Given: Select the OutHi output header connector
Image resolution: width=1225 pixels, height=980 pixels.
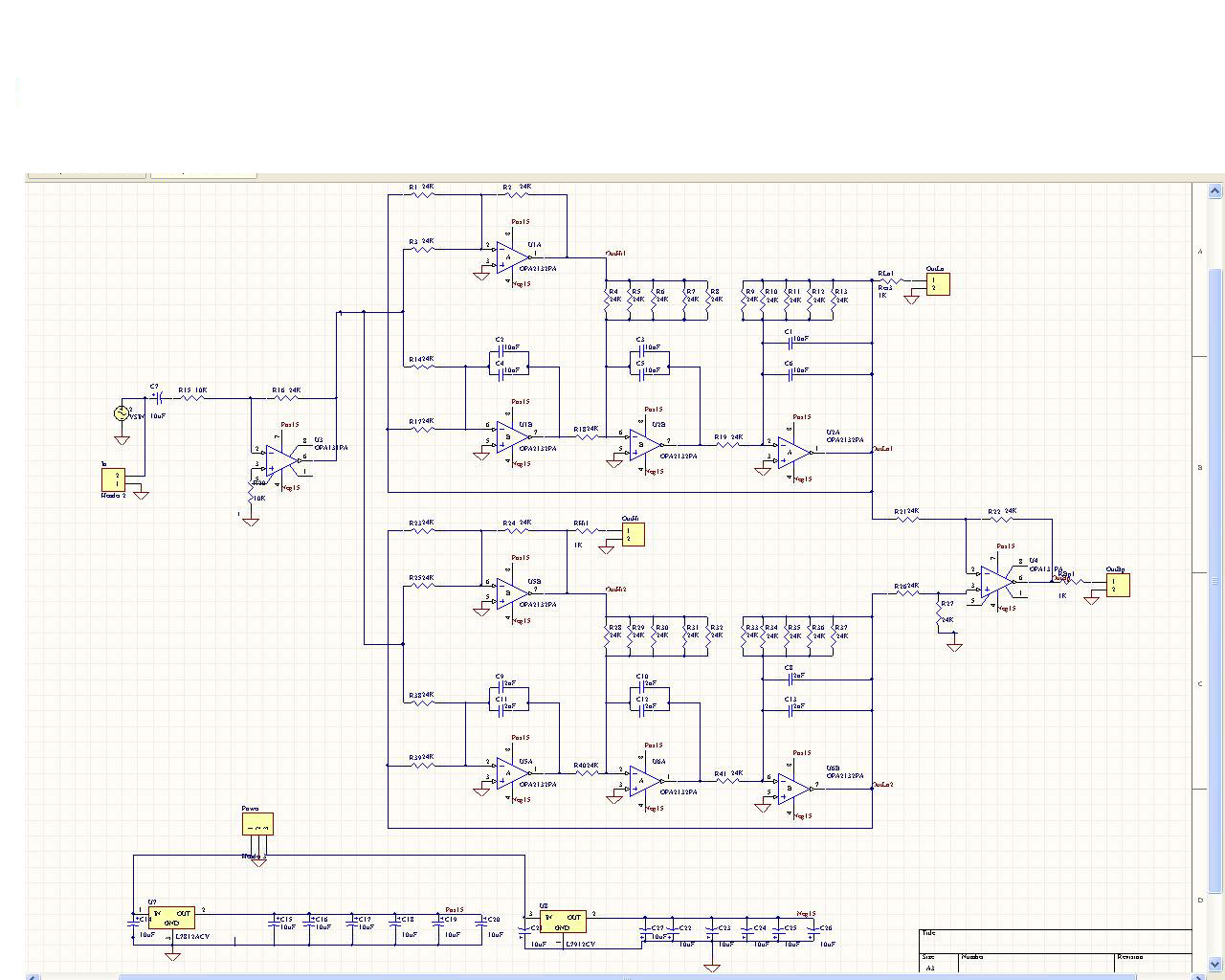Looking at the screenshot, I should 633,534.
